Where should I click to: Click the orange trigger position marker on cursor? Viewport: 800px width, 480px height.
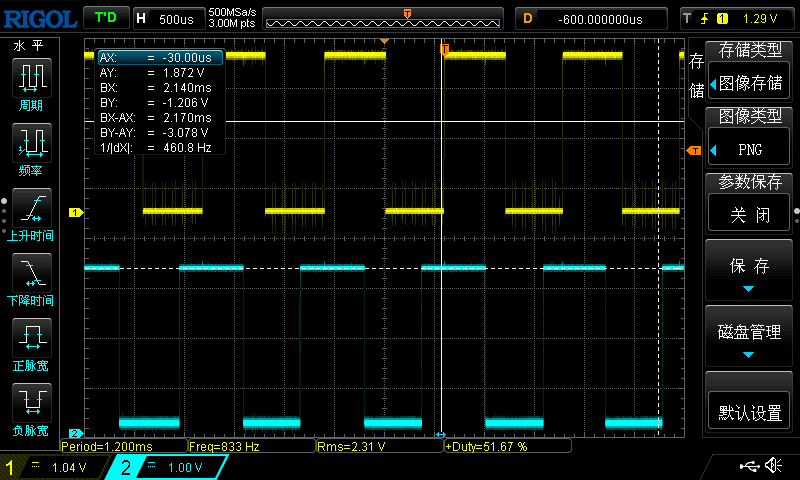(x=444, y=49)
